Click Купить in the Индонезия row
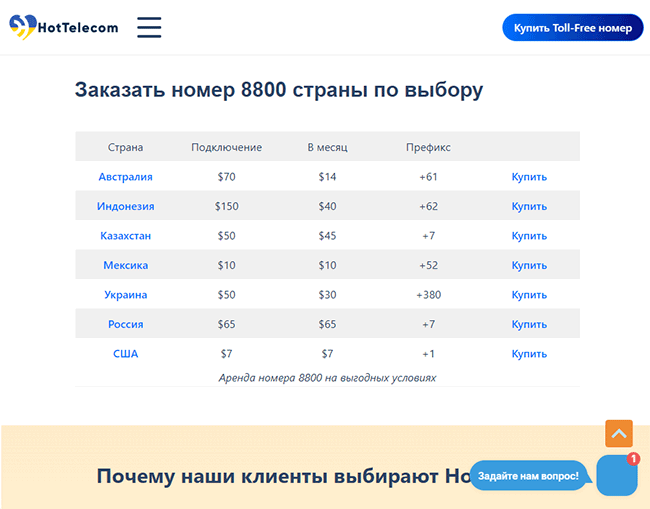 click(x=529, y=206)
